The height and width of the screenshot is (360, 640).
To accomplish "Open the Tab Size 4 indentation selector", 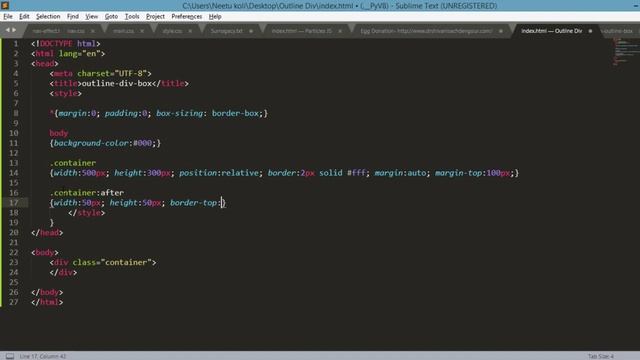I will (x=600, y=356).
